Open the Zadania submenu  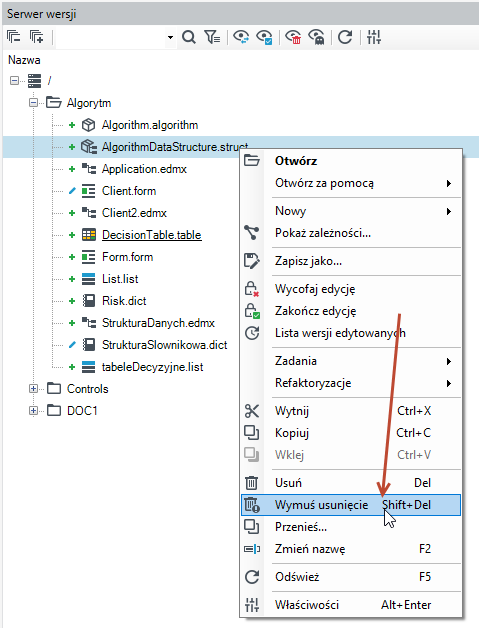pos(351,361)
